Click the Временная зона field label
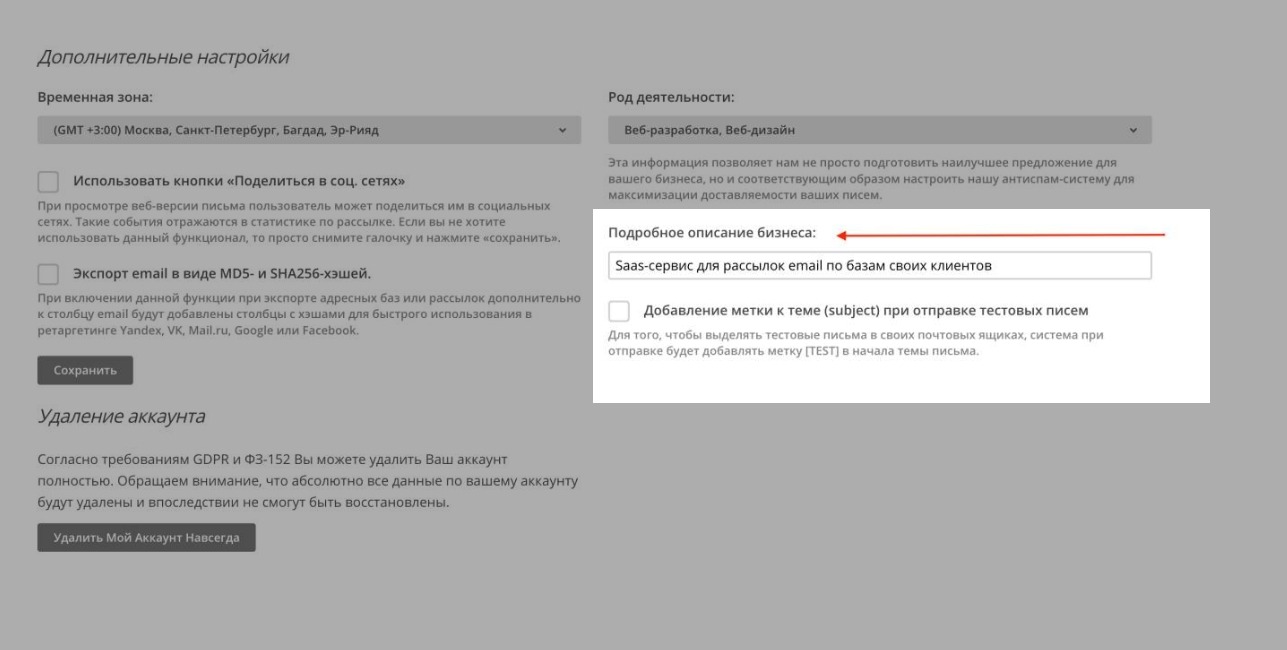 (95, 98)
